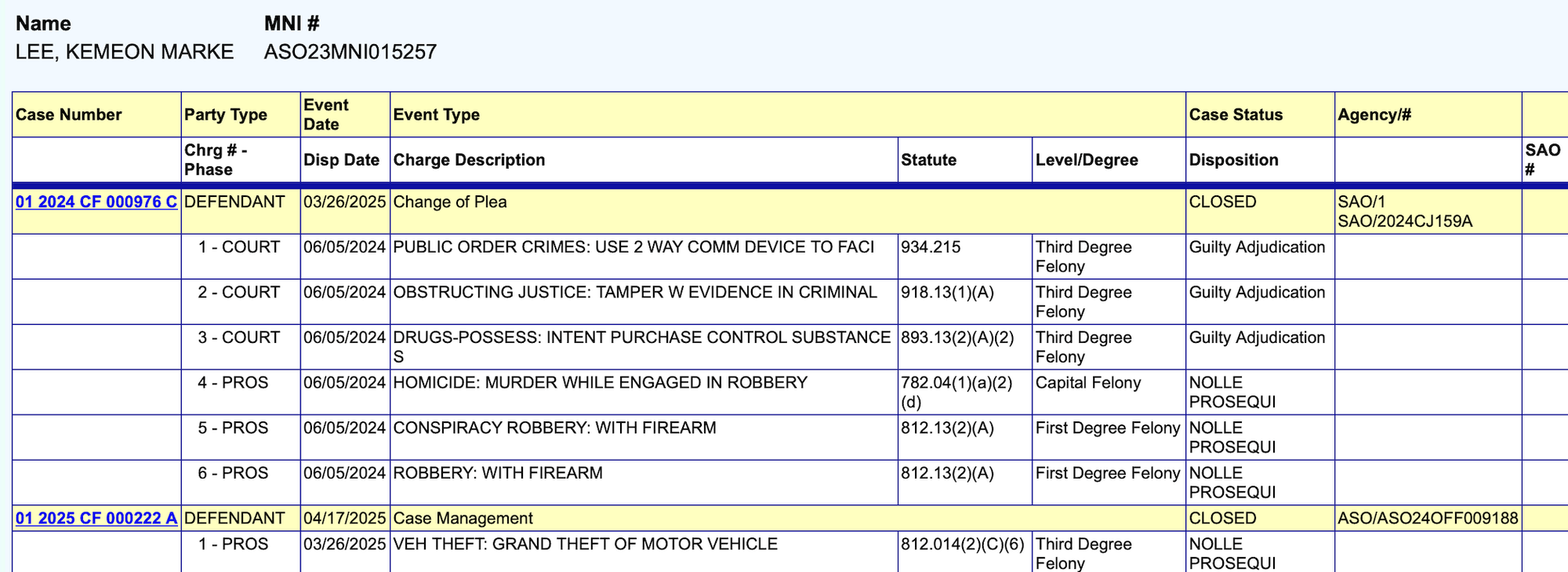Image resolution: width=1568 pixels, height=572 pixels.
Task: Select the HOMICIDE murder charge description
Action: tap(600, 383)
